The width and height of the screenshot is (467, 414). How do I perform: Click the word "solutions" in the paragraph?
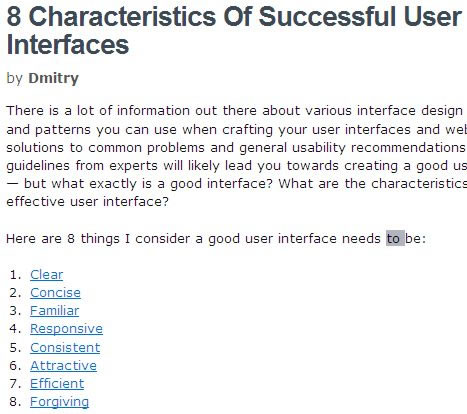(35, 147)
